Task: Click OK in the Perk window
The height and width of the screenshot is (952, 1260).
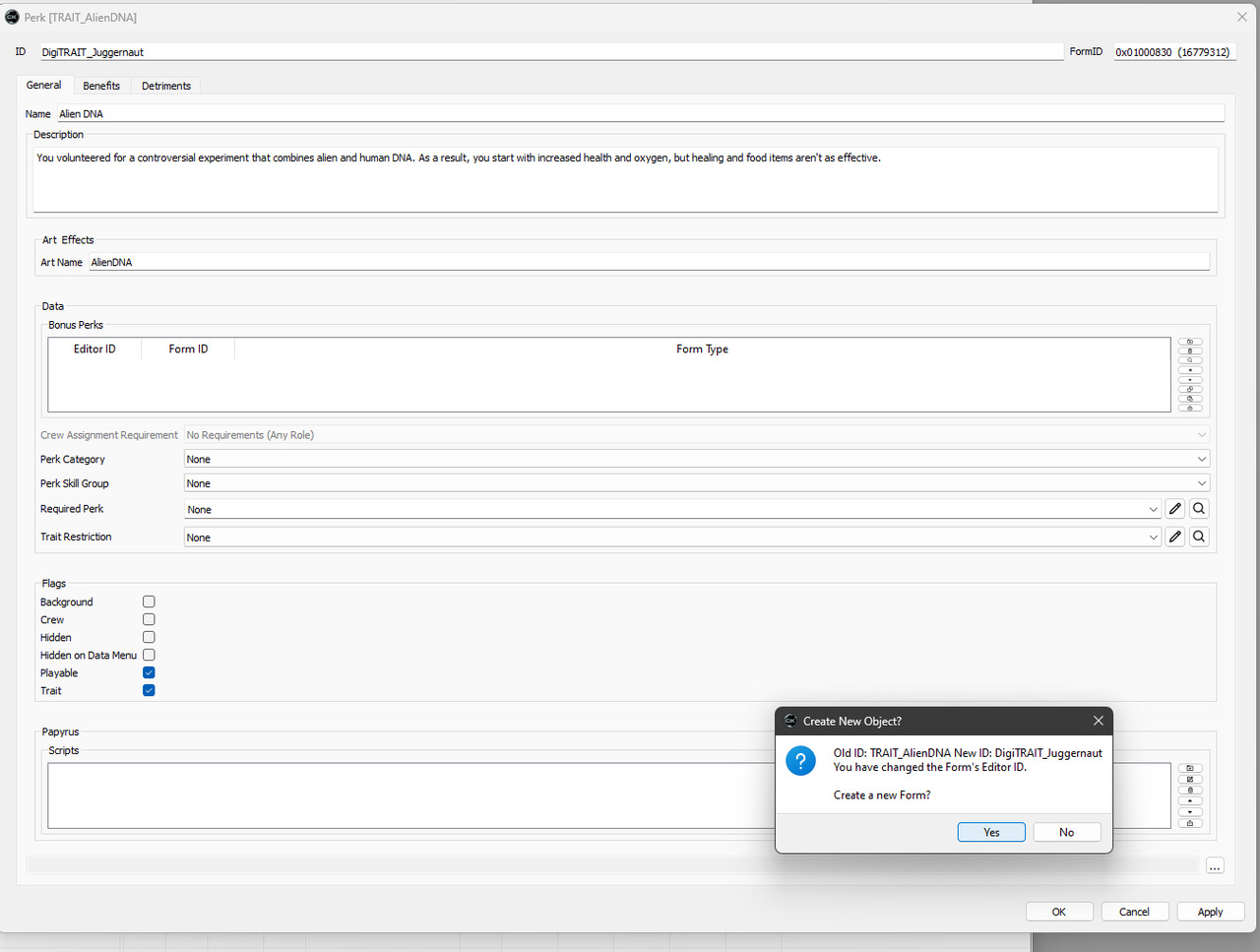Action: [1059, 912]
